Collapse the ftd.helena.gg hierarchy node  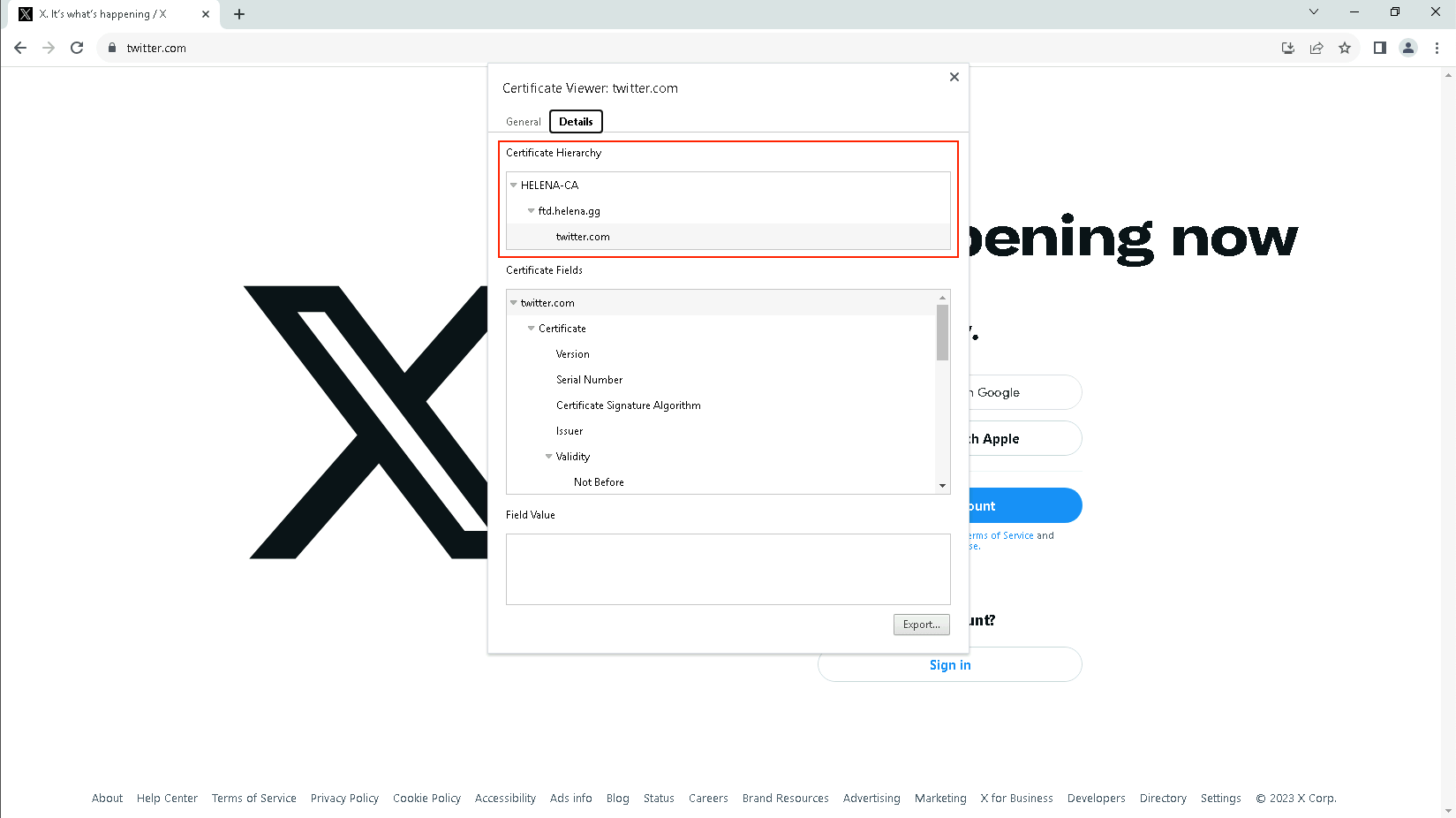tap(531, 211)
